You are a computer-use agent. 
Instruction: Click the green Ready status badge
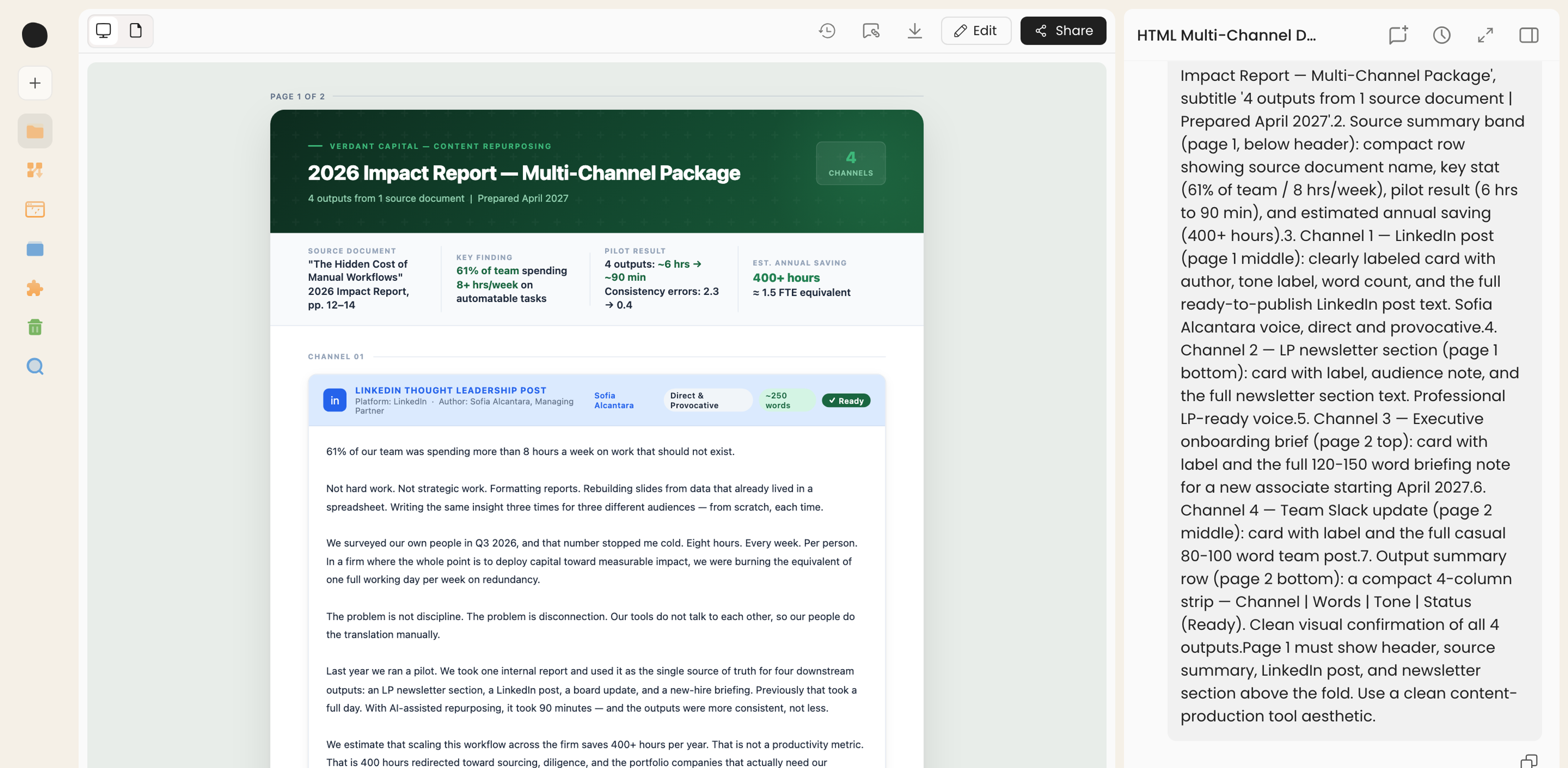846,401
